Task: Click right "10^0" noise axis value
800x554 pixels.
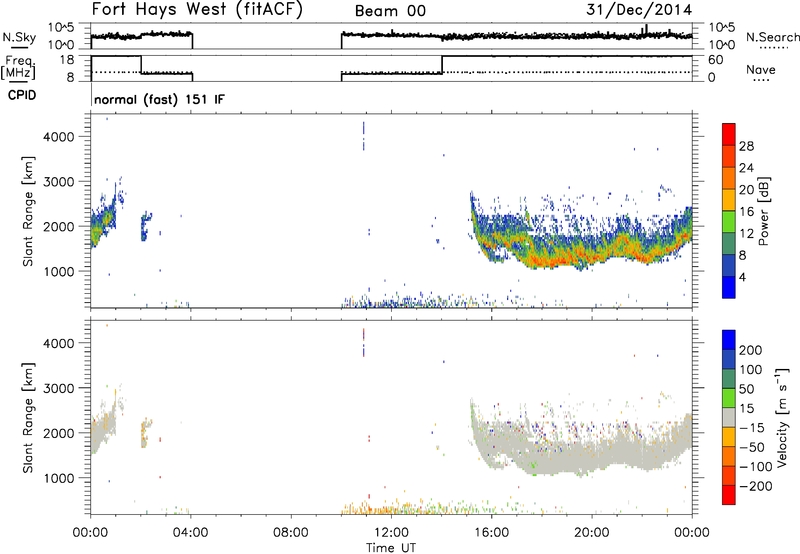Action: (722, 45)
